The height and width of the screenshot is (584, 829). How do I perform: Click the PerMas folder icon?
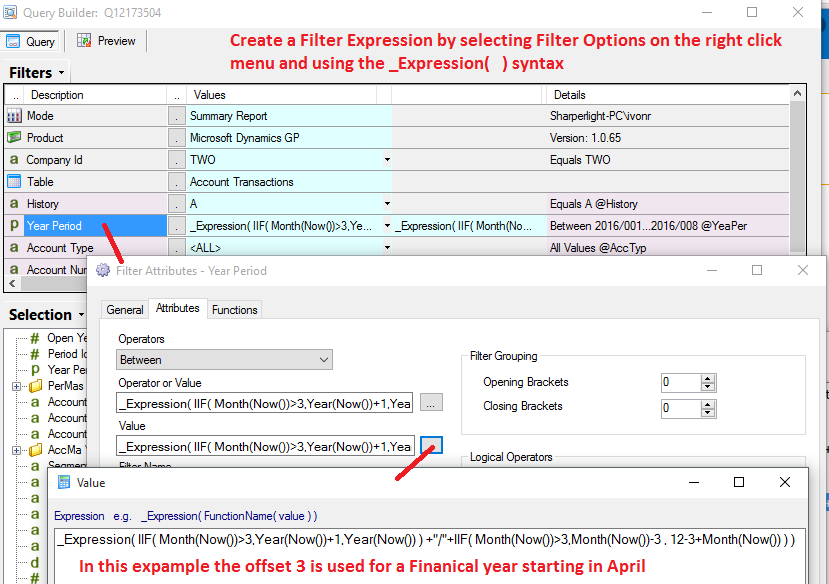coord(36,386)
